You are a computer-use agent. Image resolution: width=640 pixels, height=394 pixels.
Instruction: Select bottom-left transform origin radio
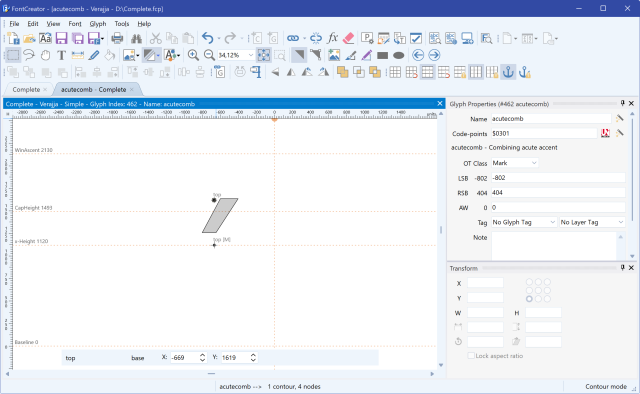click(529, 299)
